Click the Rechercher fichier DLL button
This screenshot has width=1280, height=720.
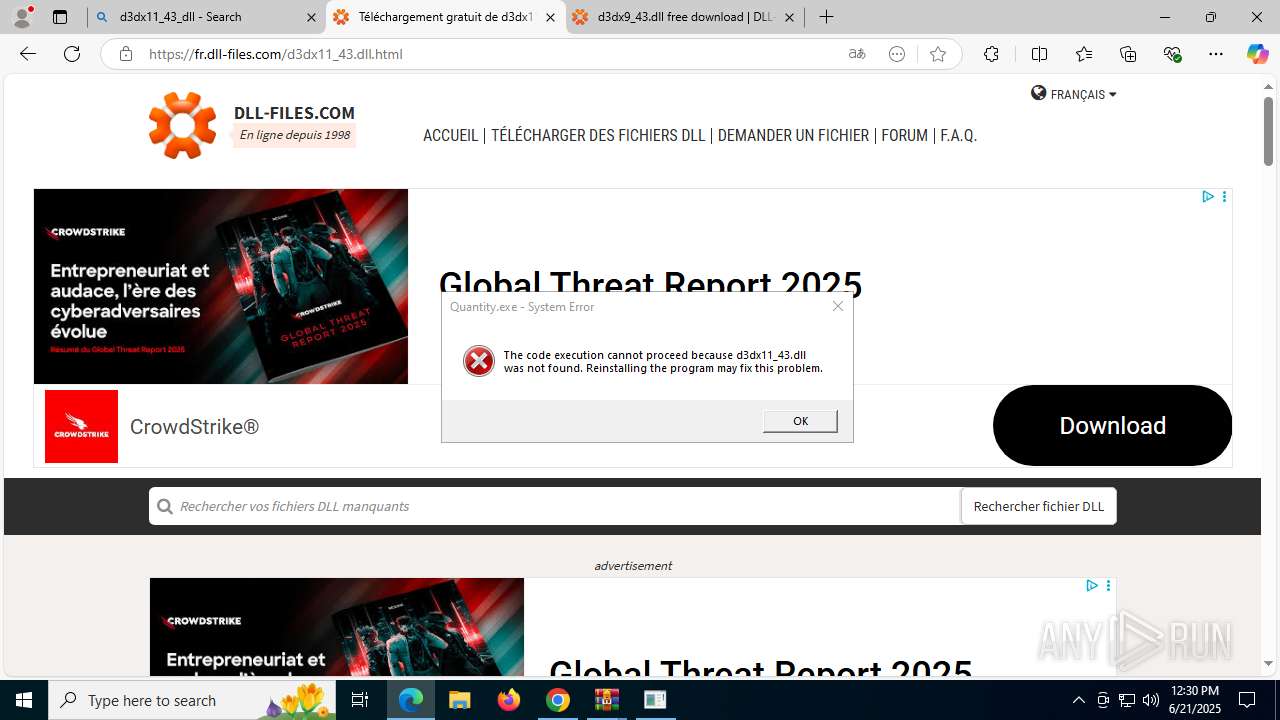click(x=1038, y=506)
